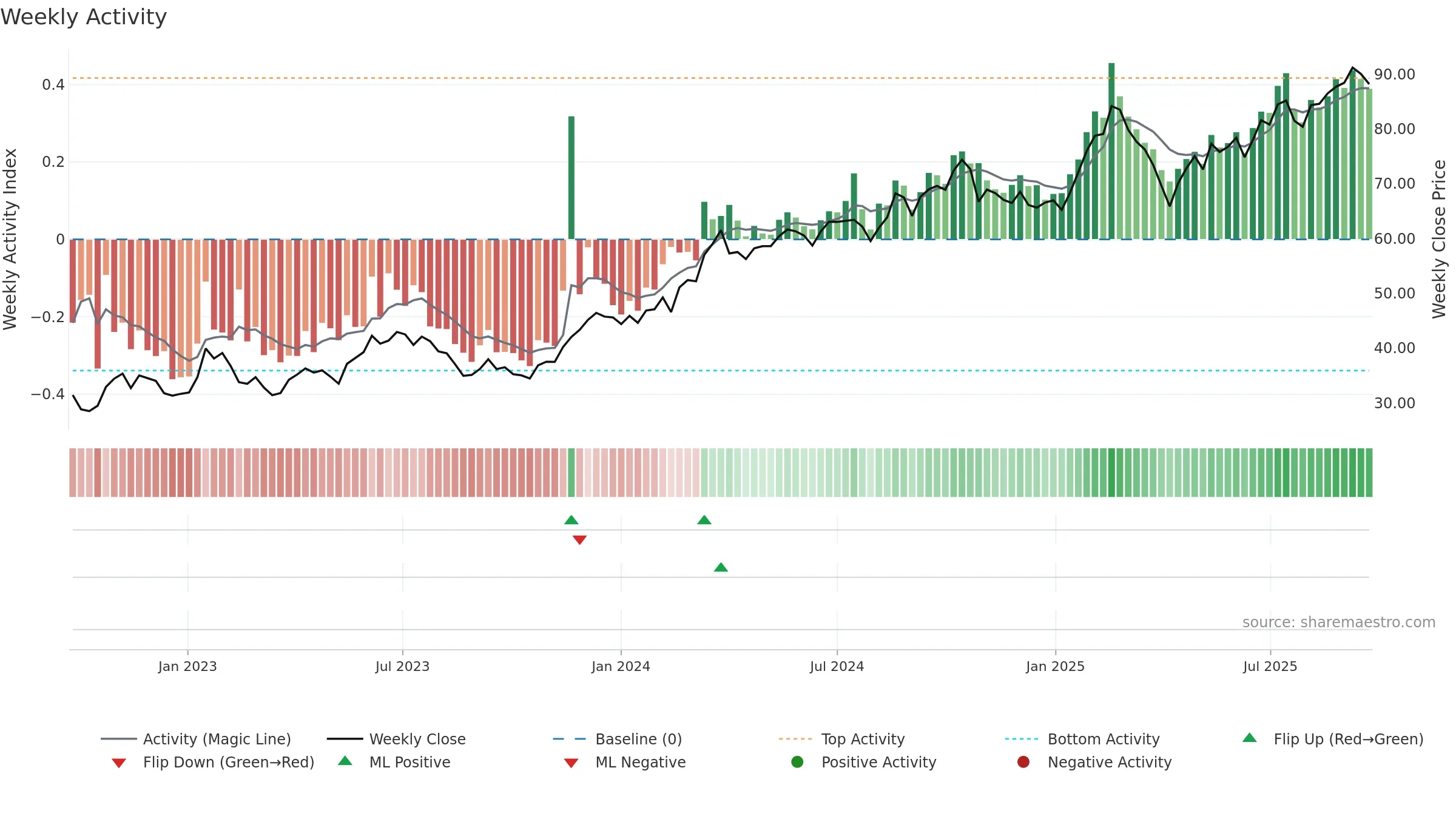Click the 0.2 left axis tick label

coord(53,162)
